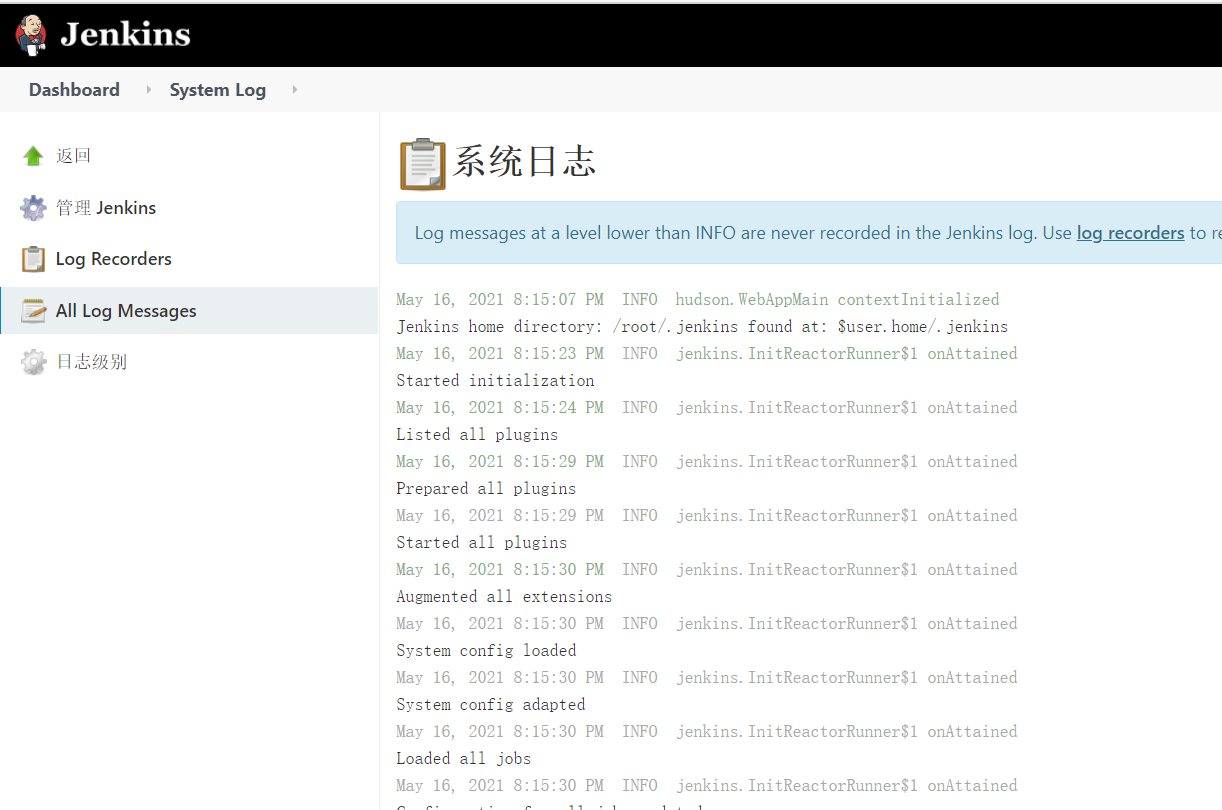Viewport: 1222px width, 810px height.
Task: Click the Prepared all plugins log message
Action: (x=486, y=489)
